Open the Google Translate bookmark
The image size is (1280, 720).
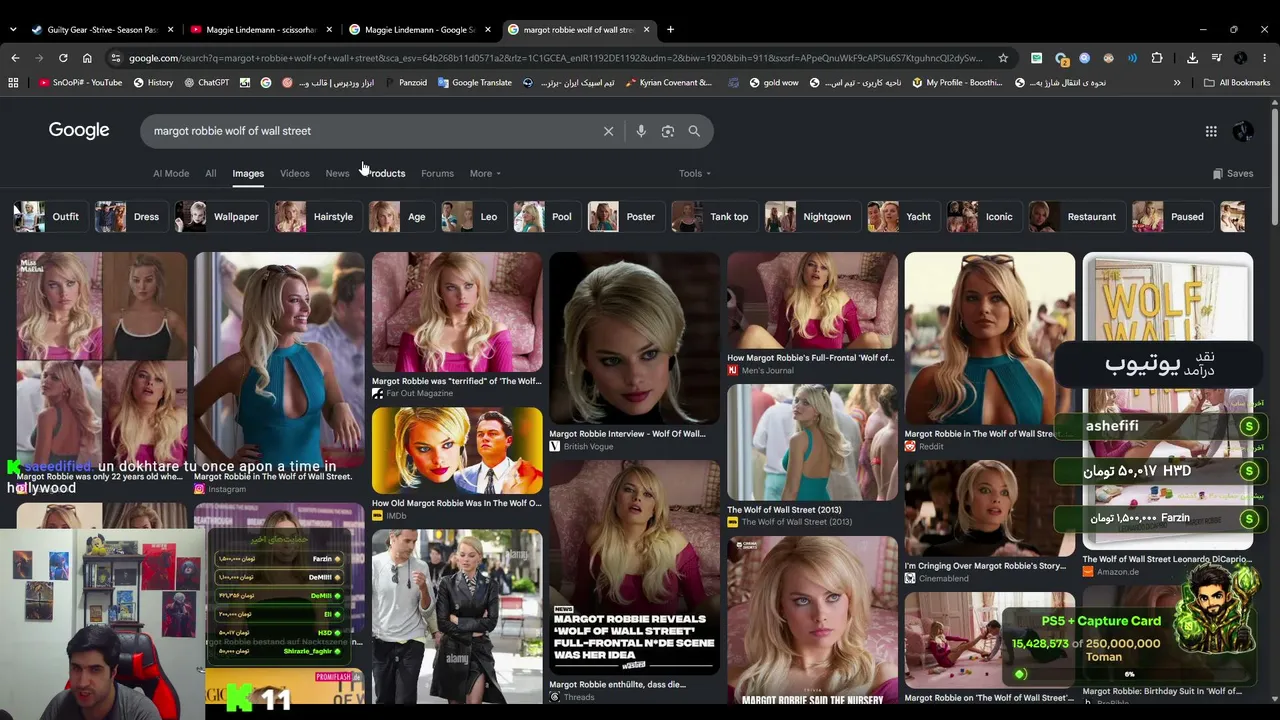tap(475, 83)
